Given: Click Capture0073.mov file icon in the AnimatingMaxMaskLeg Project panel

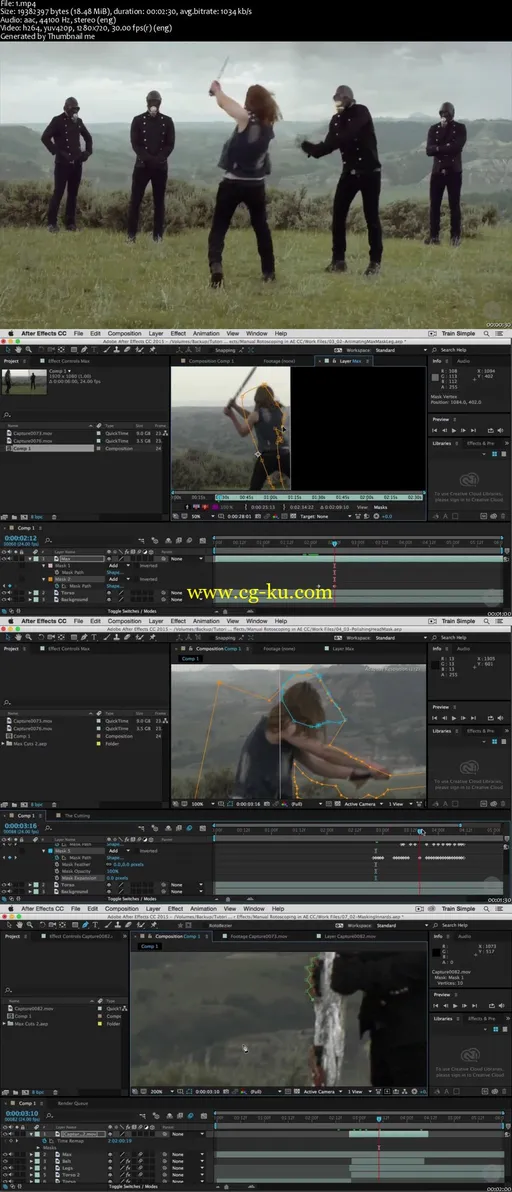Looking at the screenshot, I should [9, 433].
